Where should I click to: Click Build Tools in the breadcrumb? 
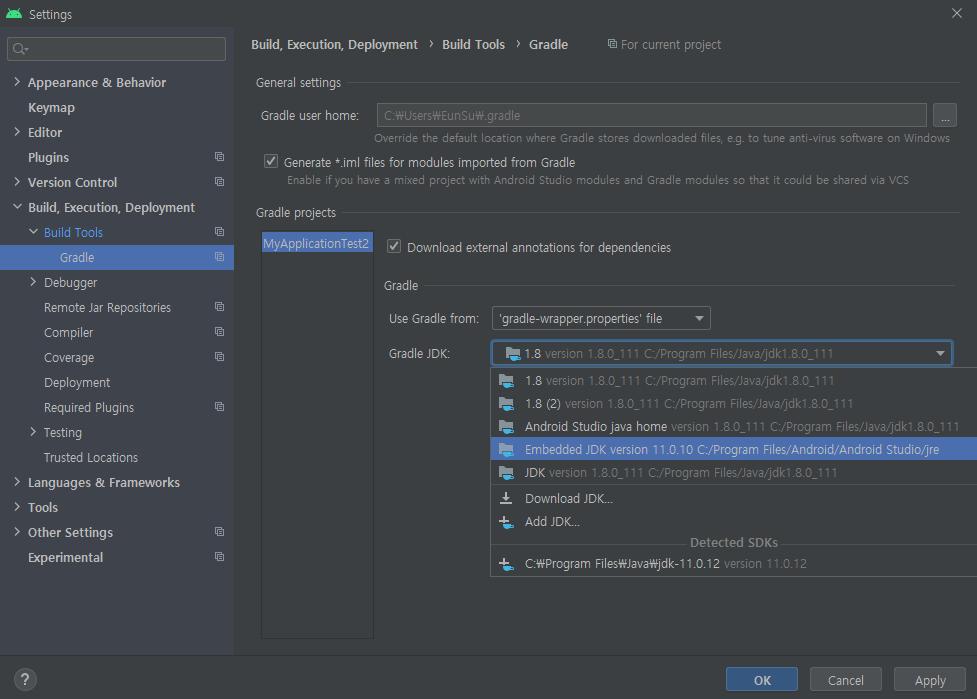473,44
